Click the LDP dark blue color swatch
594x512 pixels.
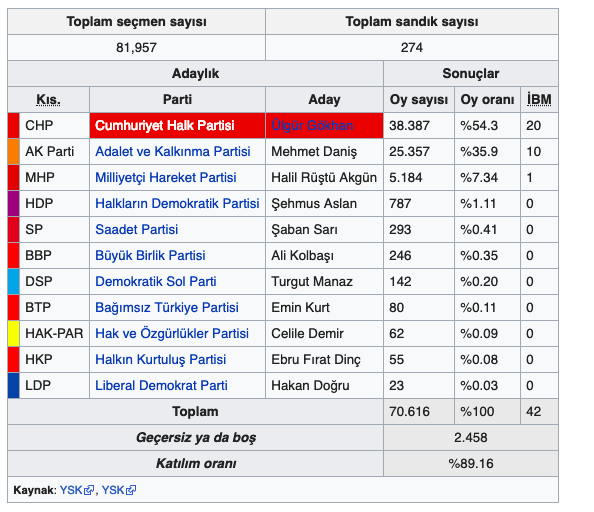[14, 386]
